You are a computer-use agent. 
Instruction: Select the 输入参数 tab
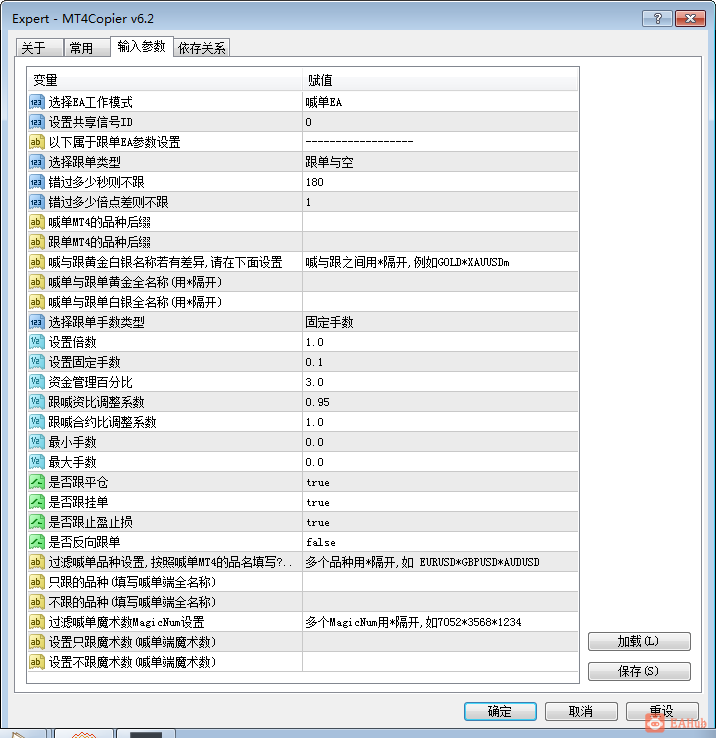point(142,47)
